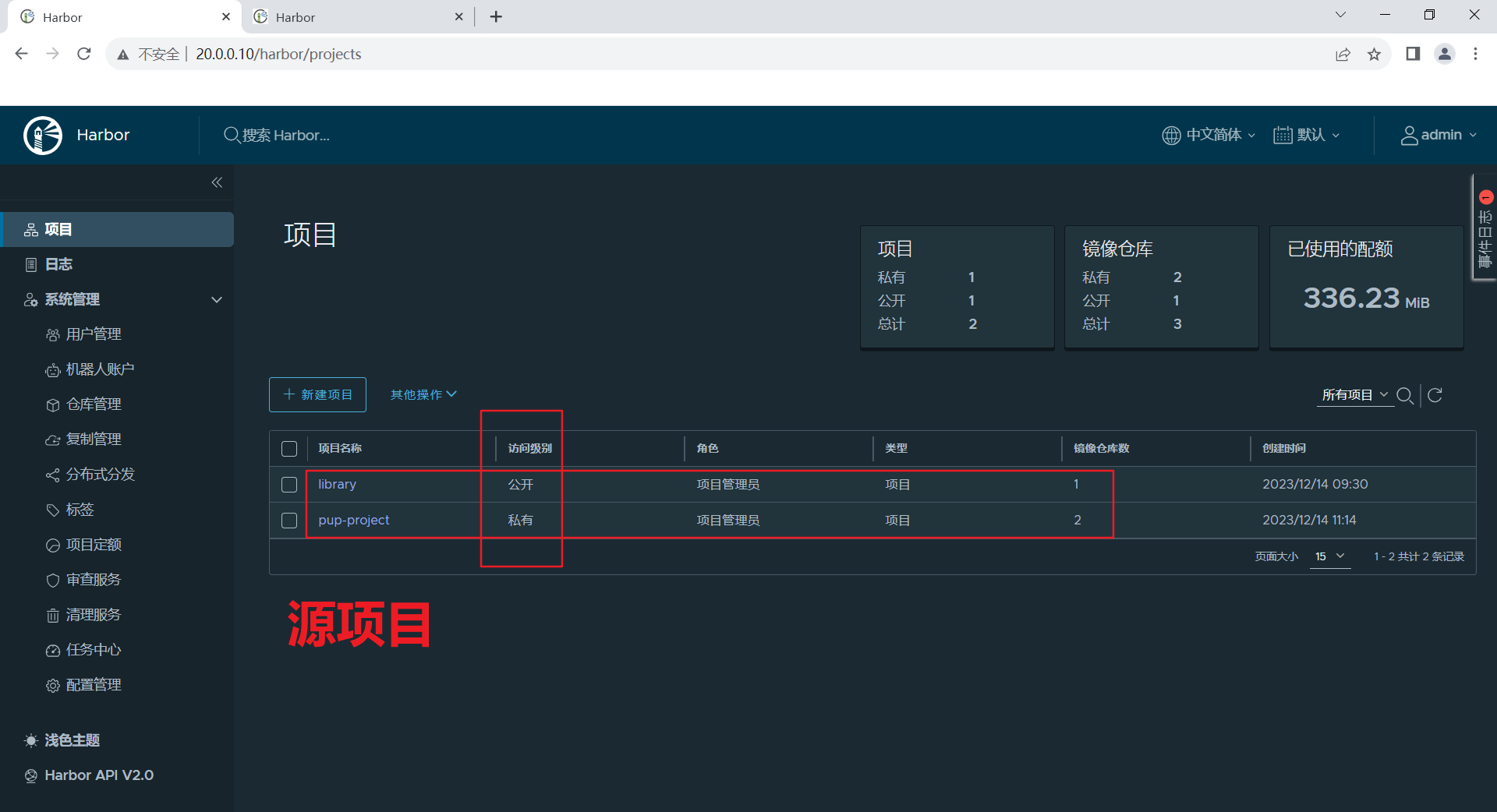The image size is (1497, 812).
Task: Sort by 访问级别 column header
Action: tap(530, 448)
